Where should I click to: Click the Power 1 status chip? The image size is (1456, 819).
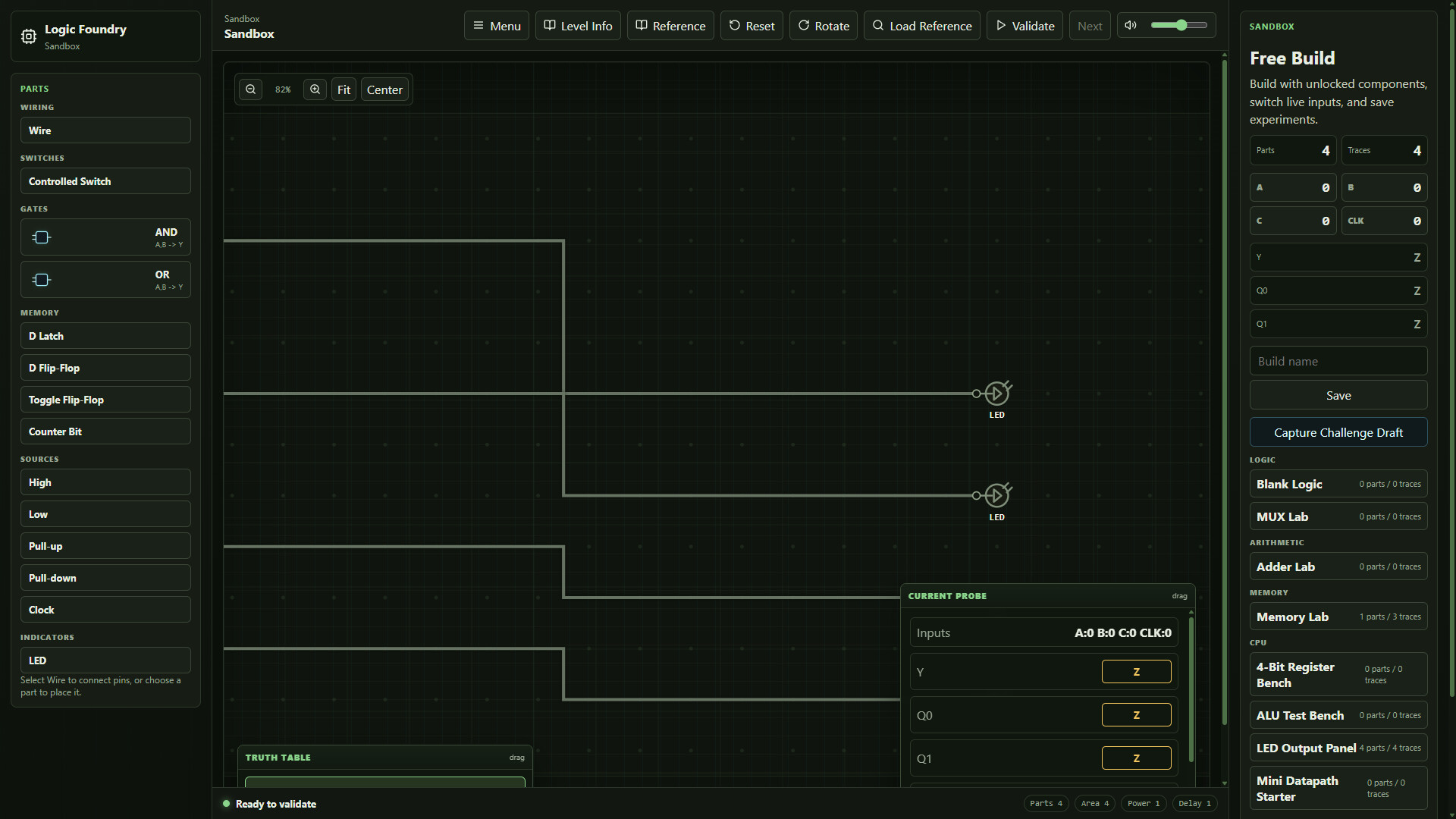tap(1144, 804)
